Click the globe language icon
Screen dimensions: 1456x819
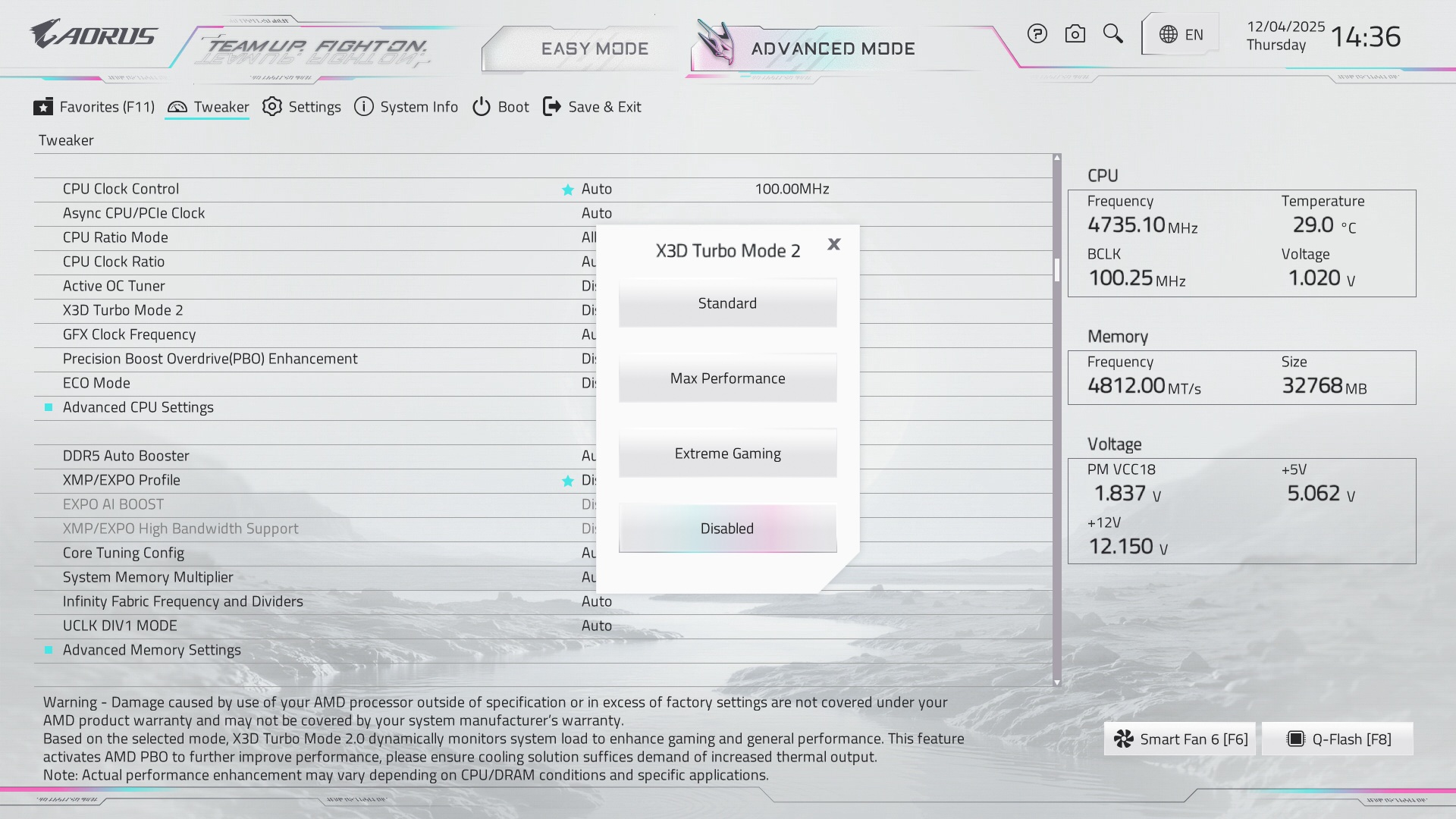click(1169, 35)
